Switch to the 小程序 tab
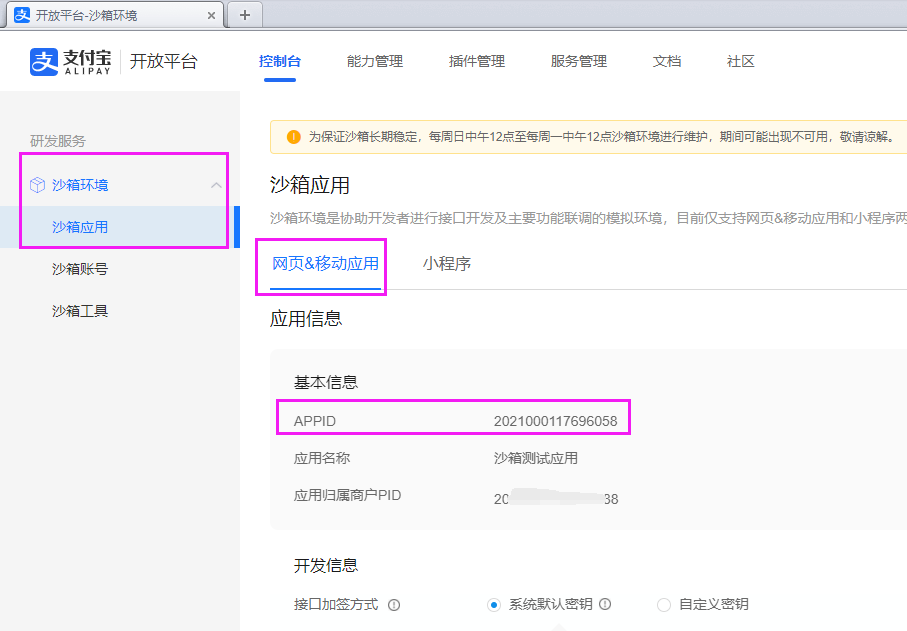The height and width of the screenshot is (631, 907). point(447,264)
